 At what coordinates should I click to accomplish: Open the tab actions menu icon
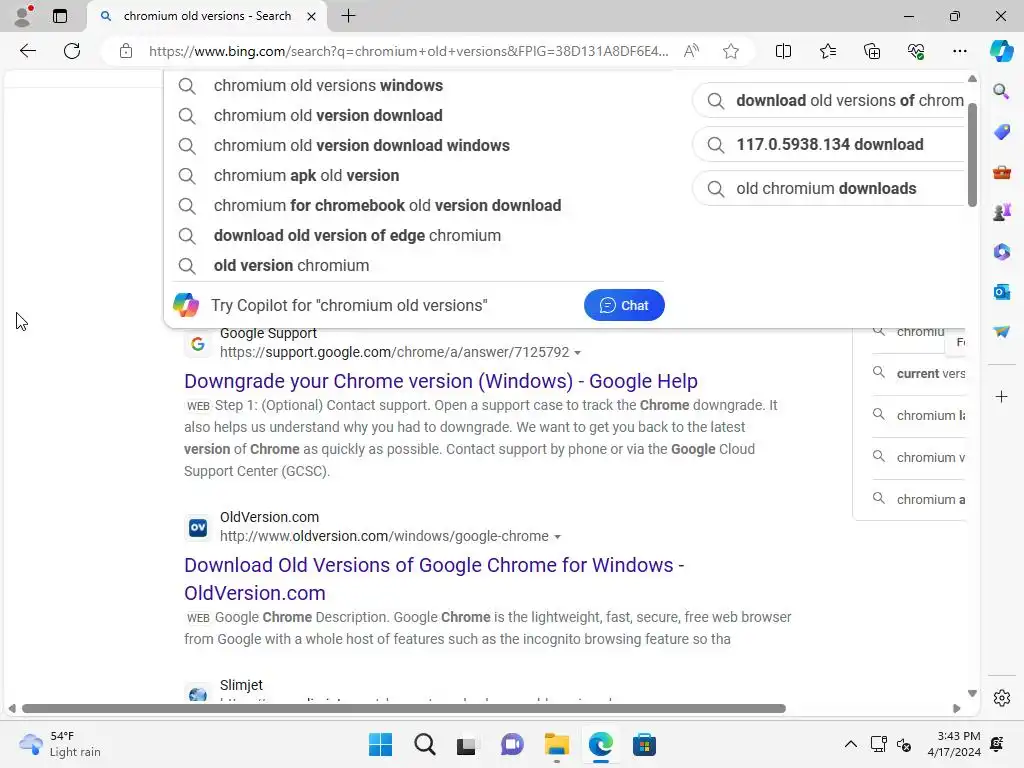(x=60, y=16)
